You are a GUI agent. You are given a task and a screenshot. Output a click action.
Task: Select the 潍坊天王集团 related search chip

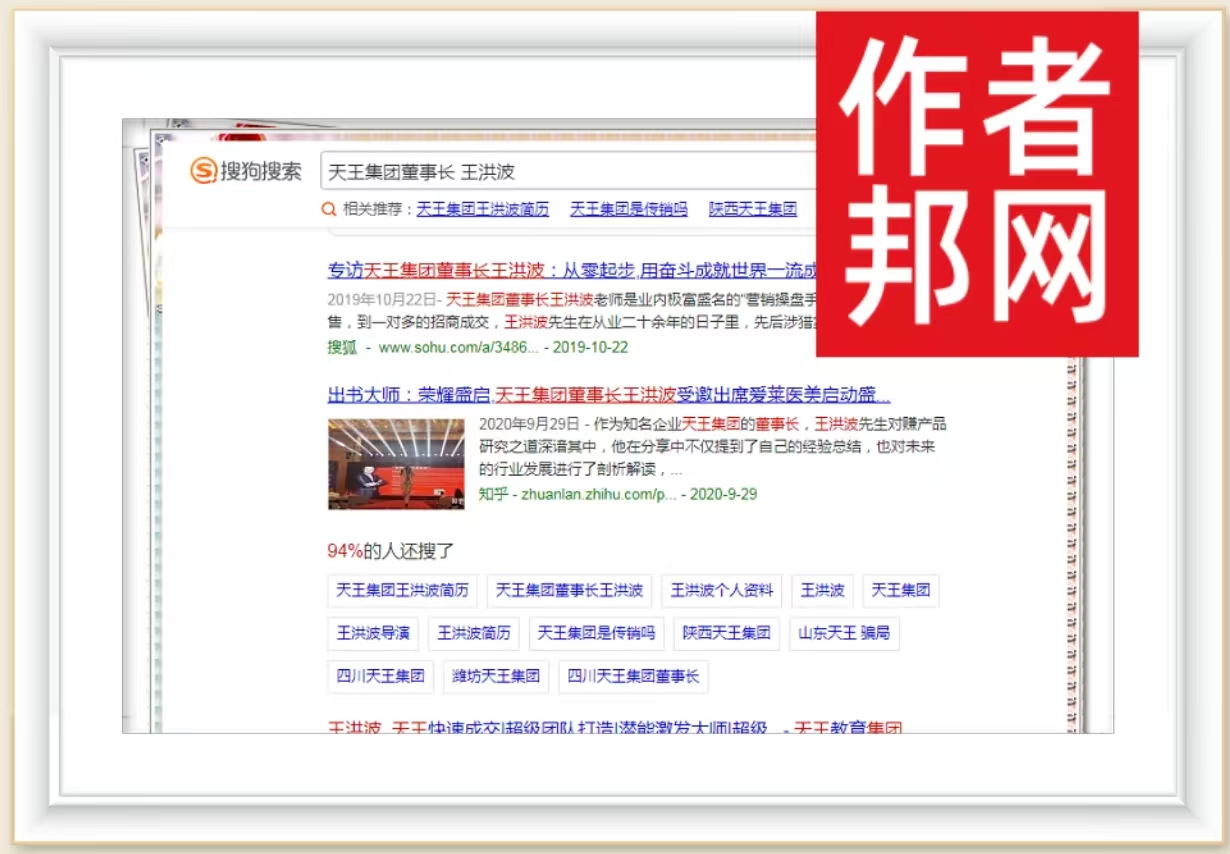tap(496, 677)
